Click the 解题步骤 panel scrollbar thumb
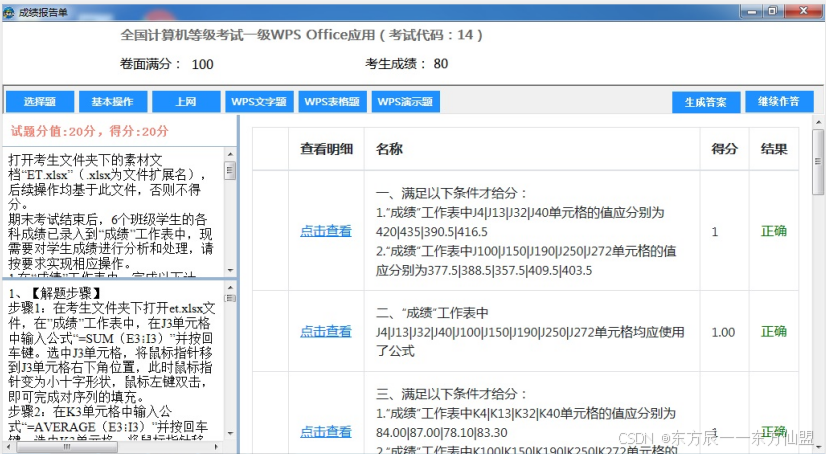The width and height of the screenshot is (826, 454). coord(230,298)
